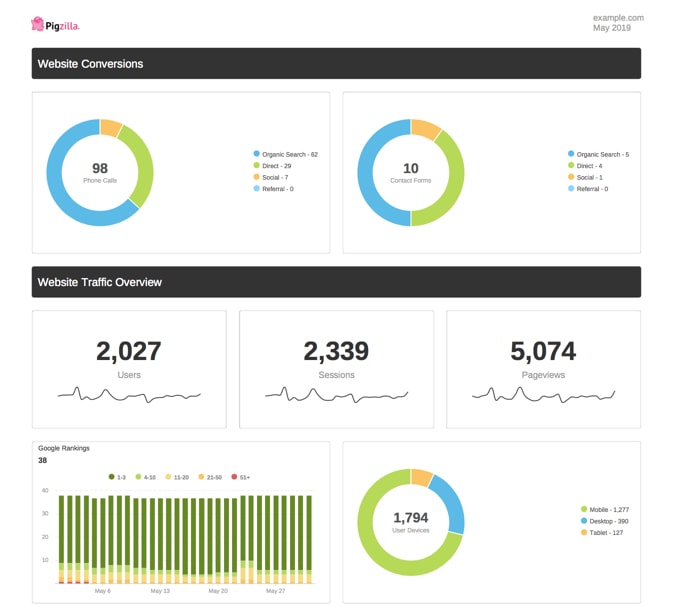Toggle the 21-50 rankings legend item
The image size is (674, 607).
click(x=210, y=477)
